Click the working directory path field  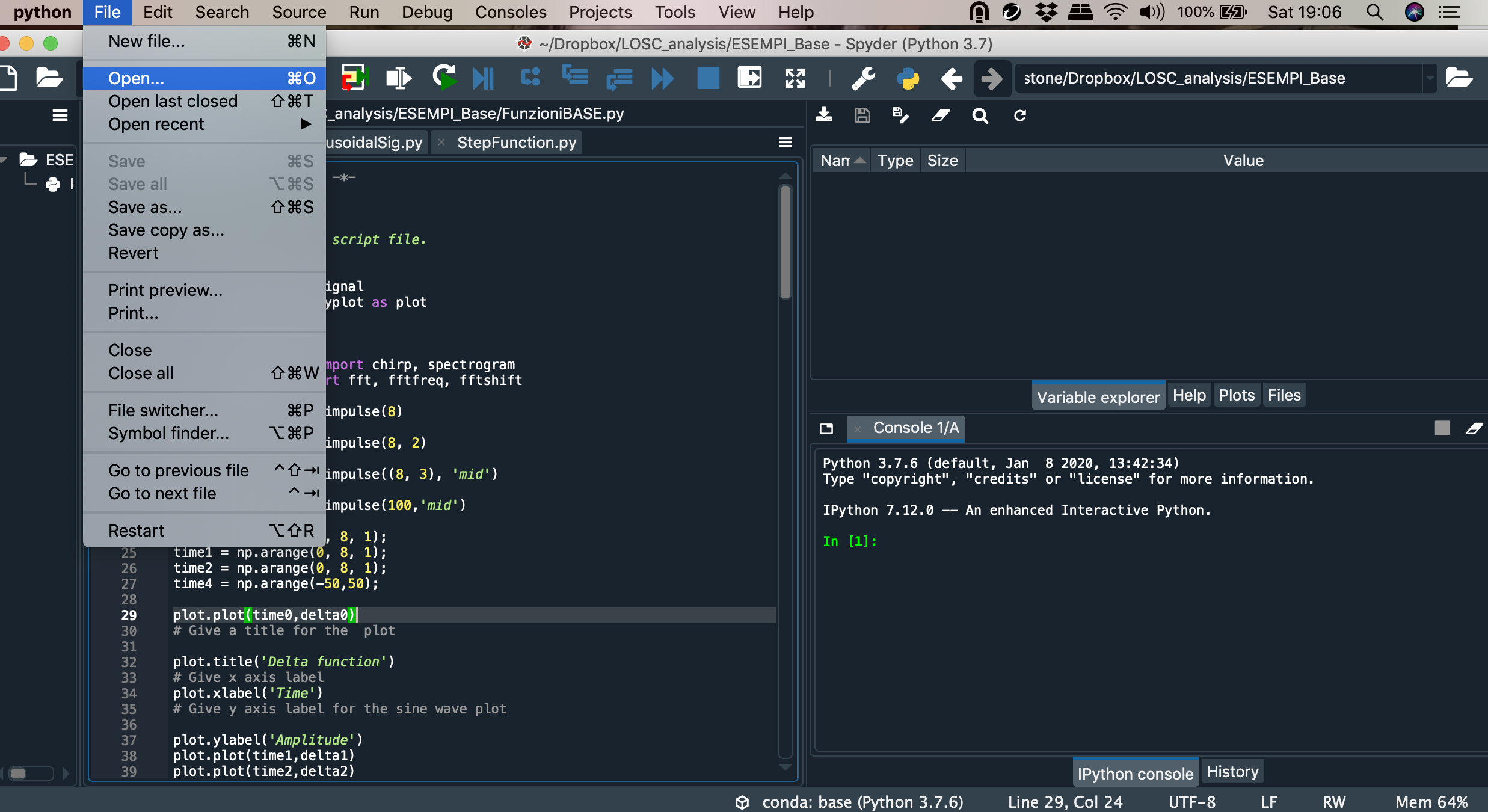point(1219,78)
